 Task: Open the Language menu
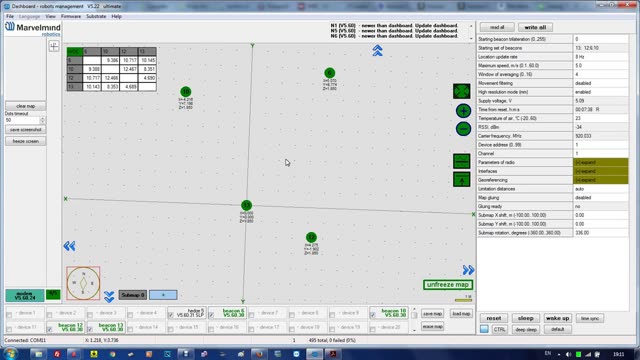[29, 16]
